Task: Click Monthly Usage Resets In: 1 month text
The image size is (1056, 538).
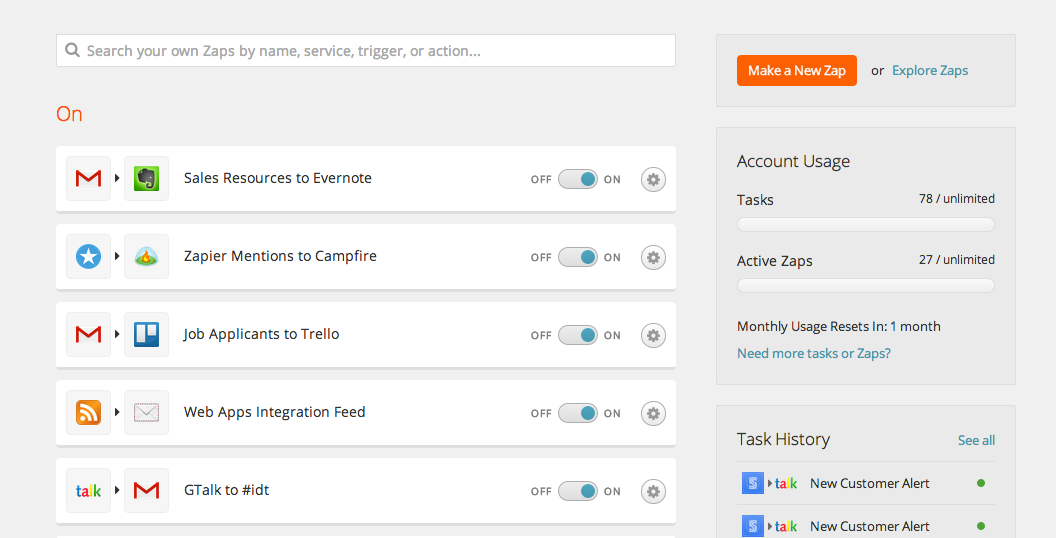Action: click(x=838, y=327)
